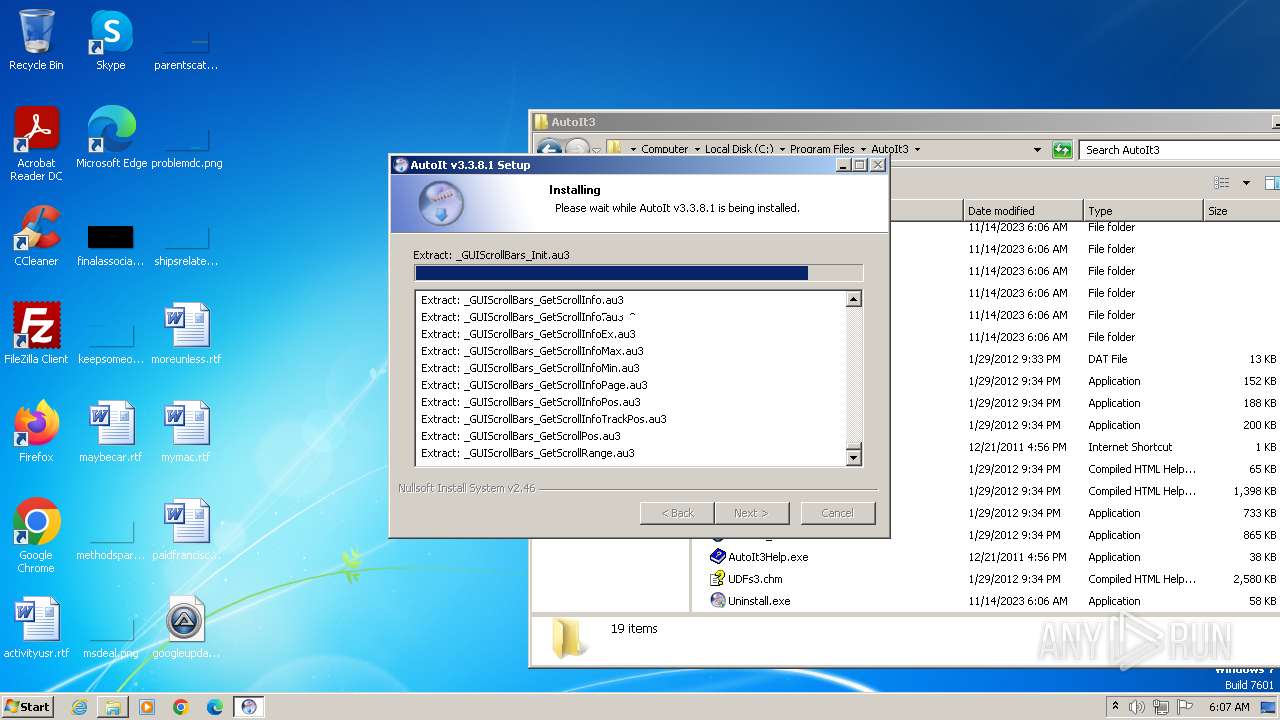1280x720 pixels.
Task: Open the CCleaner desktop shortcut
Action: pos(36,236)
